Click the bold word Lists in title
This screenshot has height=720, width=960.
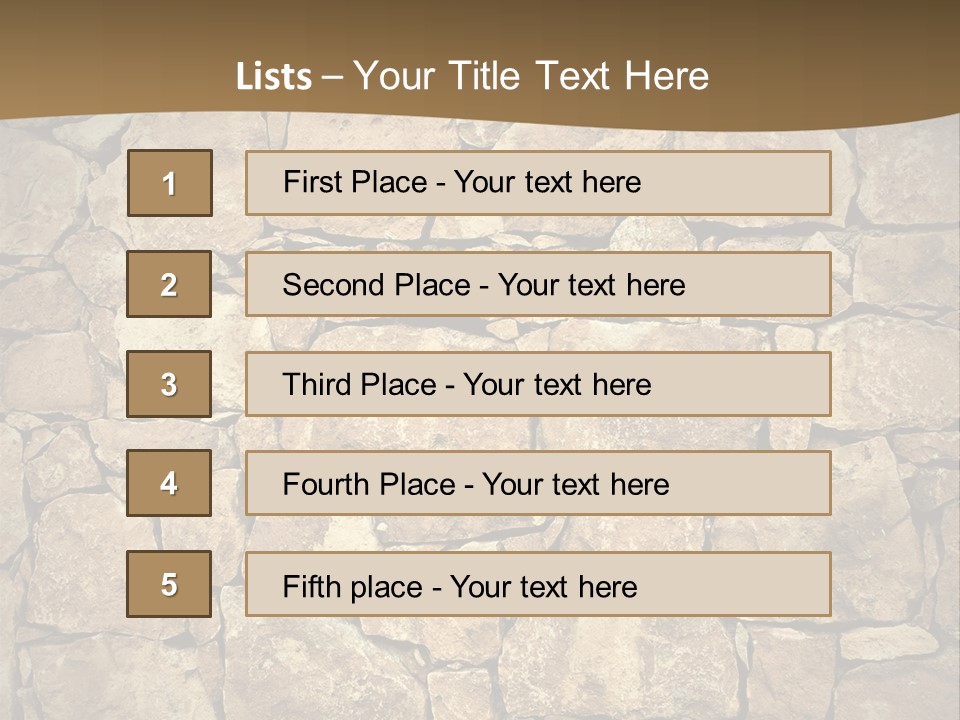(x=274, y=76)
